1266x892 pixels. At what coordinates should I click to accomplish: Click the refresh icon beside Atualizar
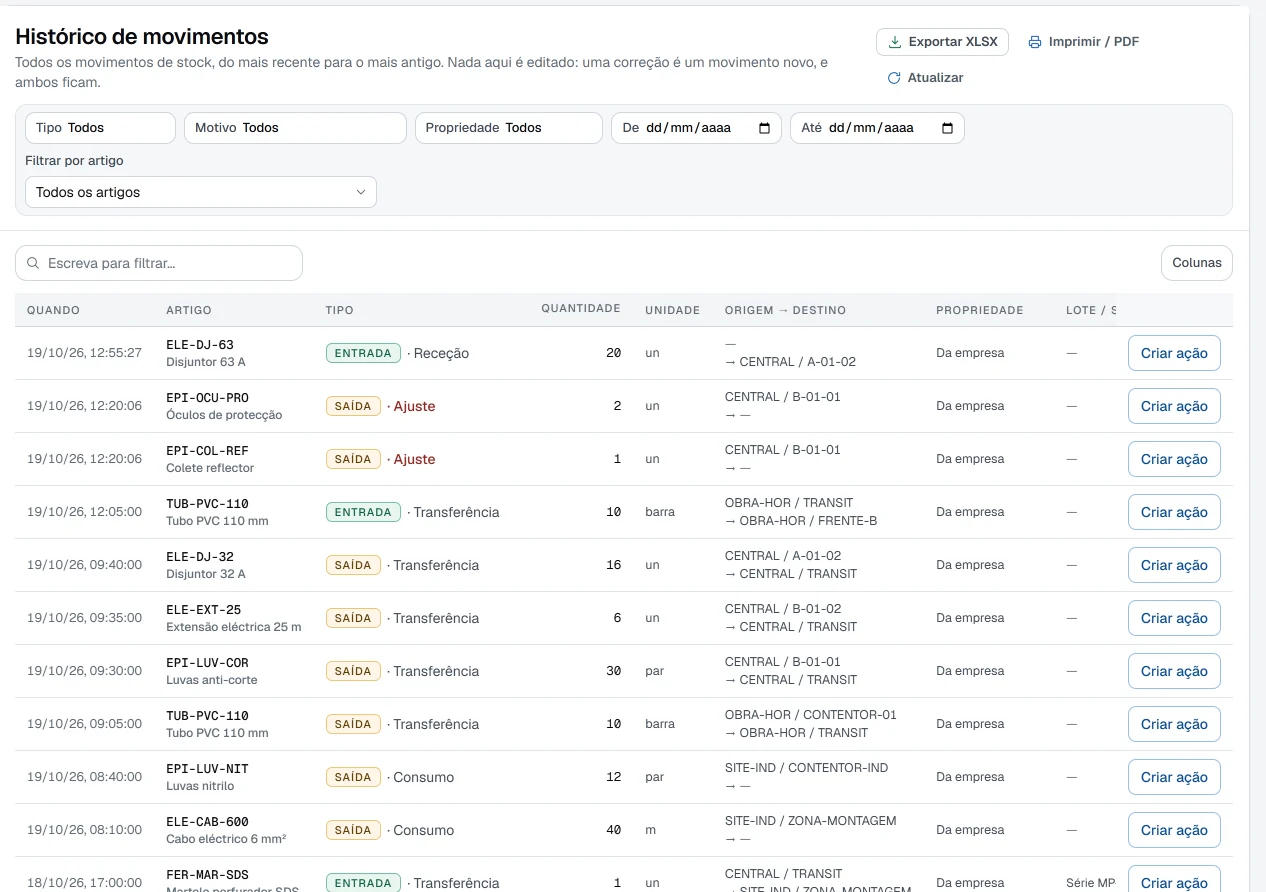[x=894, y=78]
